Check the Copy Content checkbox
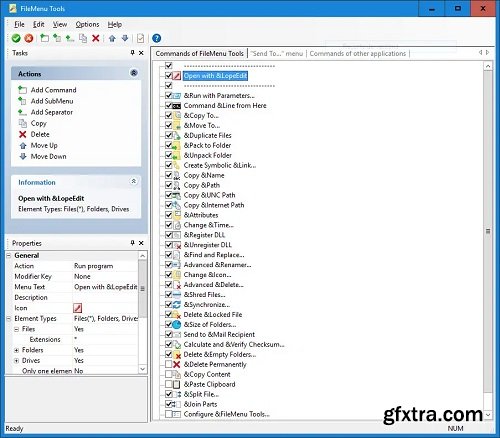The width and height of the screenshot is (500, 438). [169, 374]
